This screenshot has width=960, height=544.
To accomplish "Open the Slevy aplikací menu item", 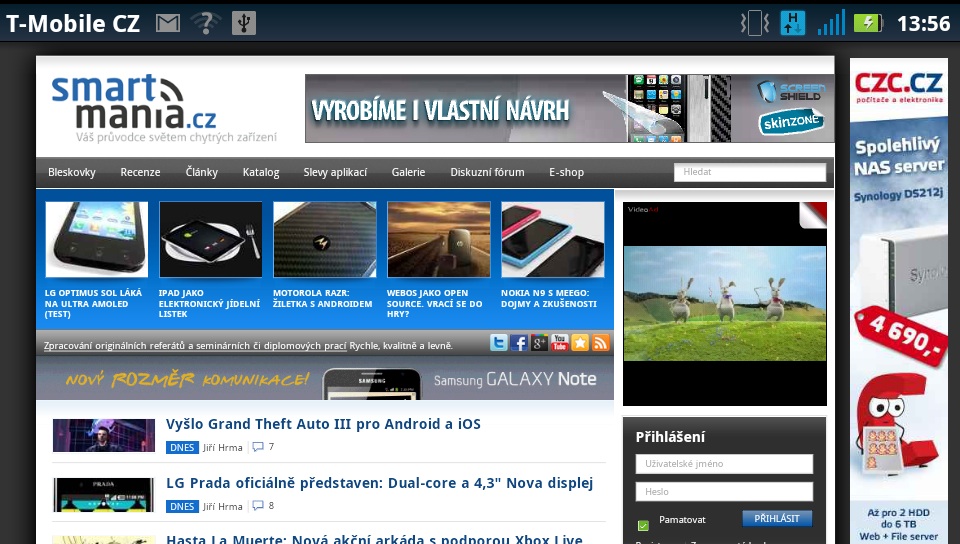I will tap(335, 173).
